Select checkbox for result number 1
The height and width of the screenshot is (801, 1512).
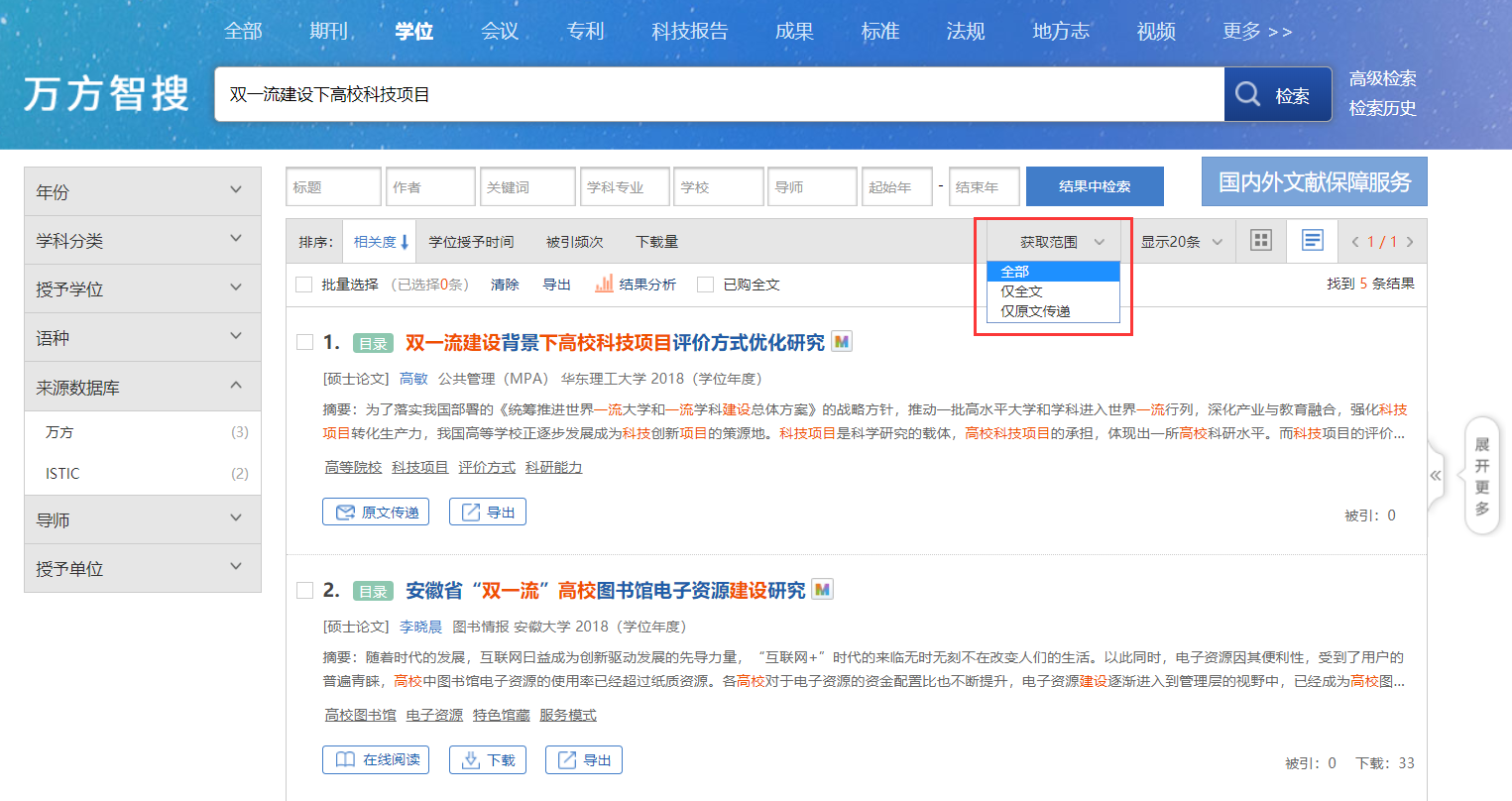coord(304,342)
